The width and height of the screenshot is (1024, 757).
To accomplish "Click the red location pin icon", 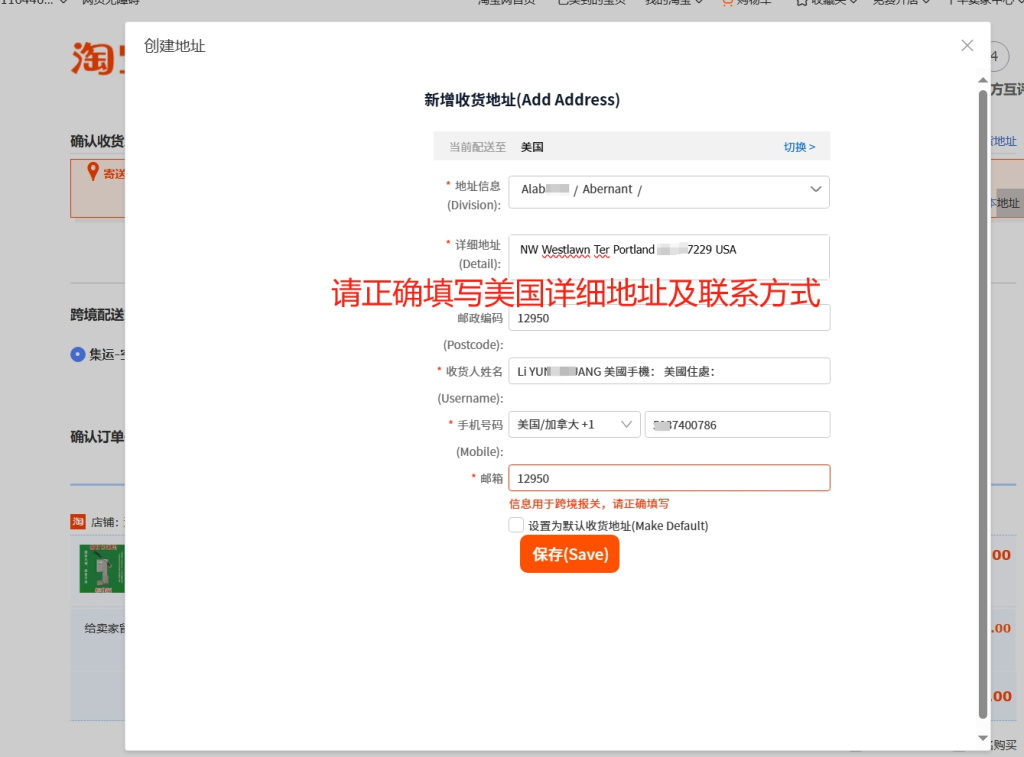I will (x=93, y=172).
